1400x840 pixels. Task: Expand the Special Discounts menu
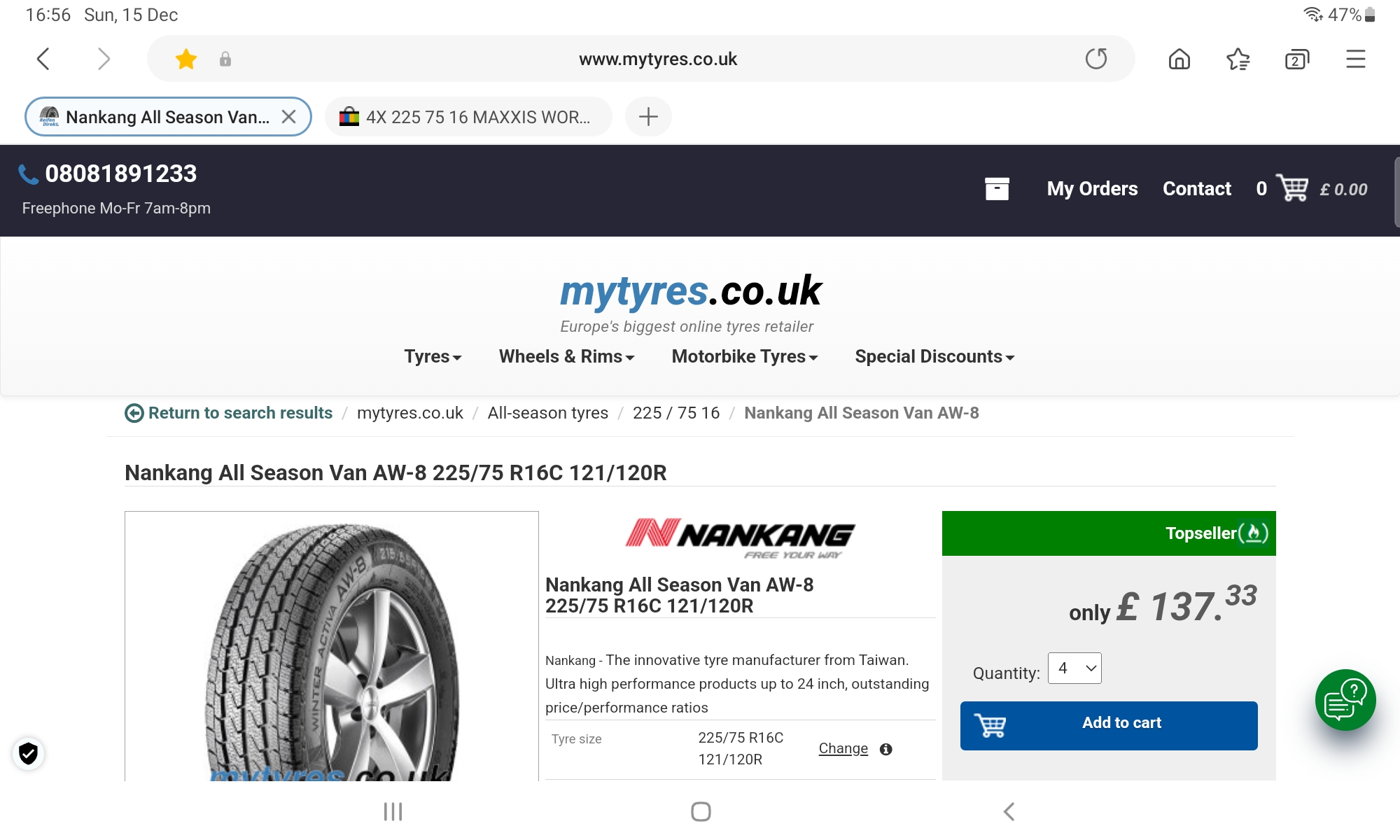[934, 356]
